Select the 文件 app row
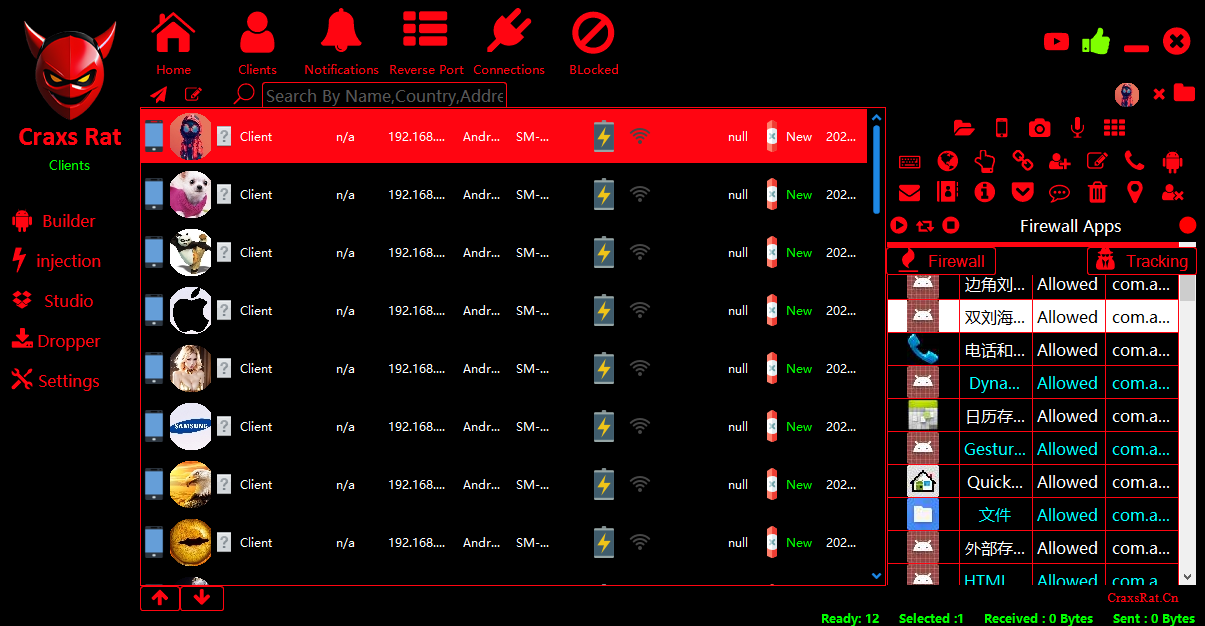The height and width of the screenshot is (626, 1205). 1033,515
